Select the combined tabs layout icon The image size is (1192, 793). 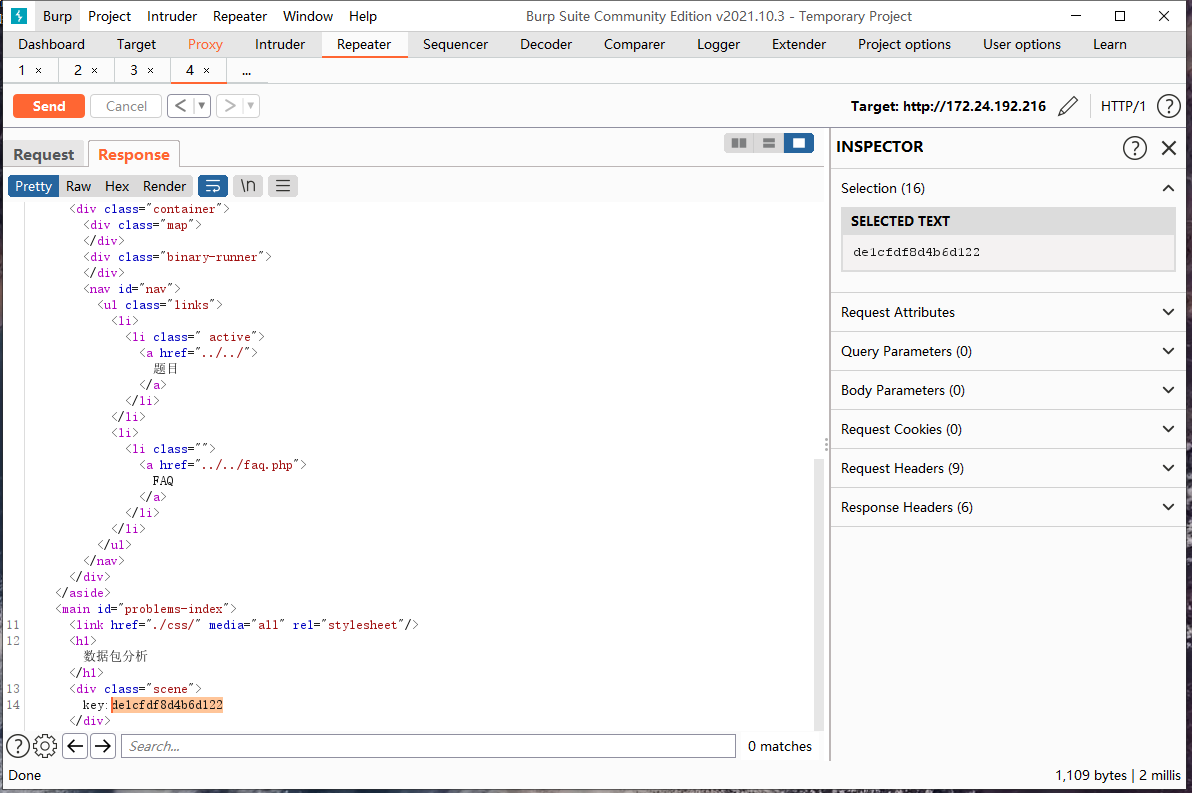tap(798, 143)
